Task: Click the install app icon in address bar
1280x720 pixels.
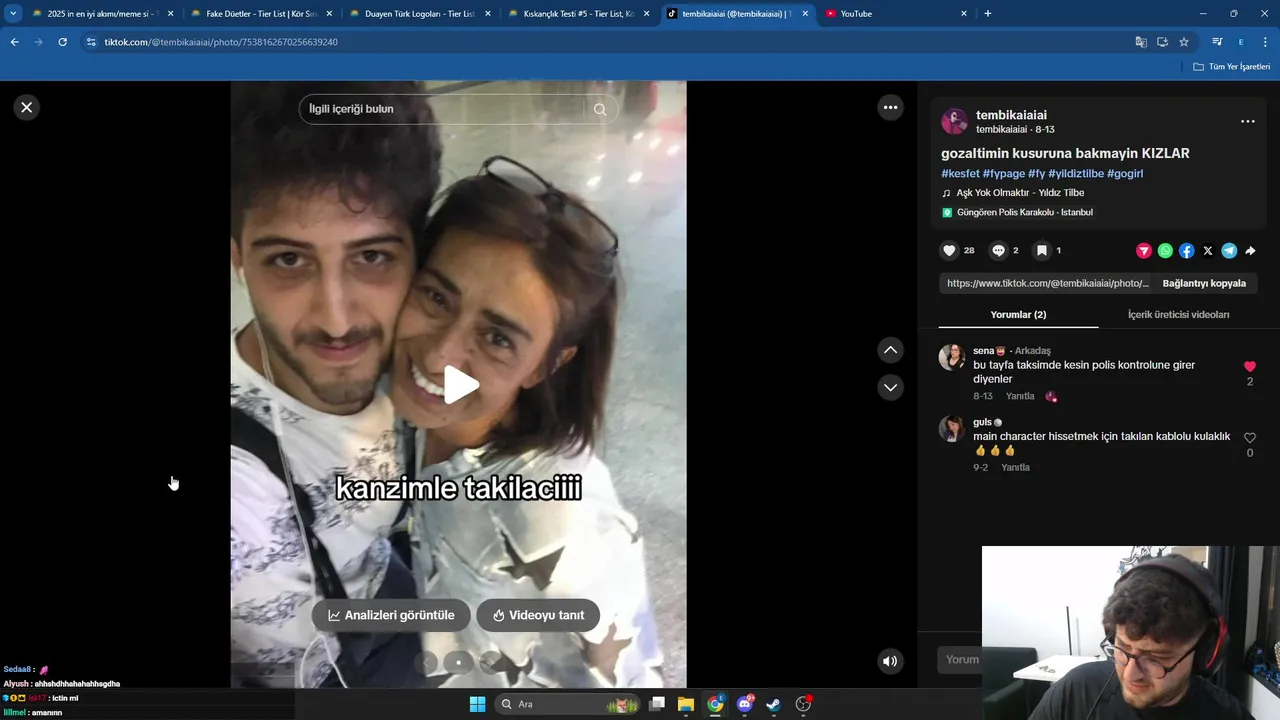Action: coord(1162,42)
